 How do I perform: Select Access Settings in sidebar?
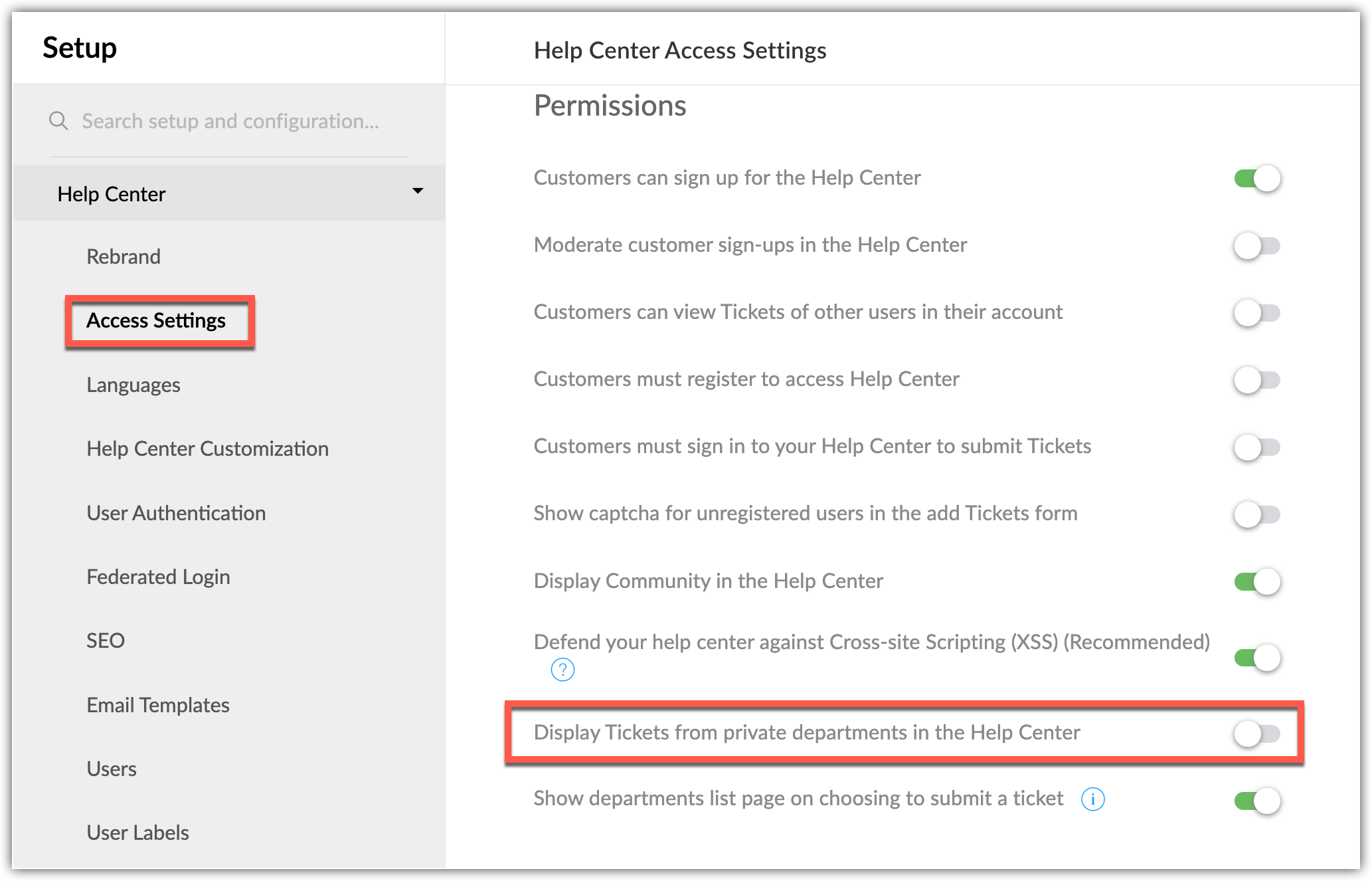156,321
